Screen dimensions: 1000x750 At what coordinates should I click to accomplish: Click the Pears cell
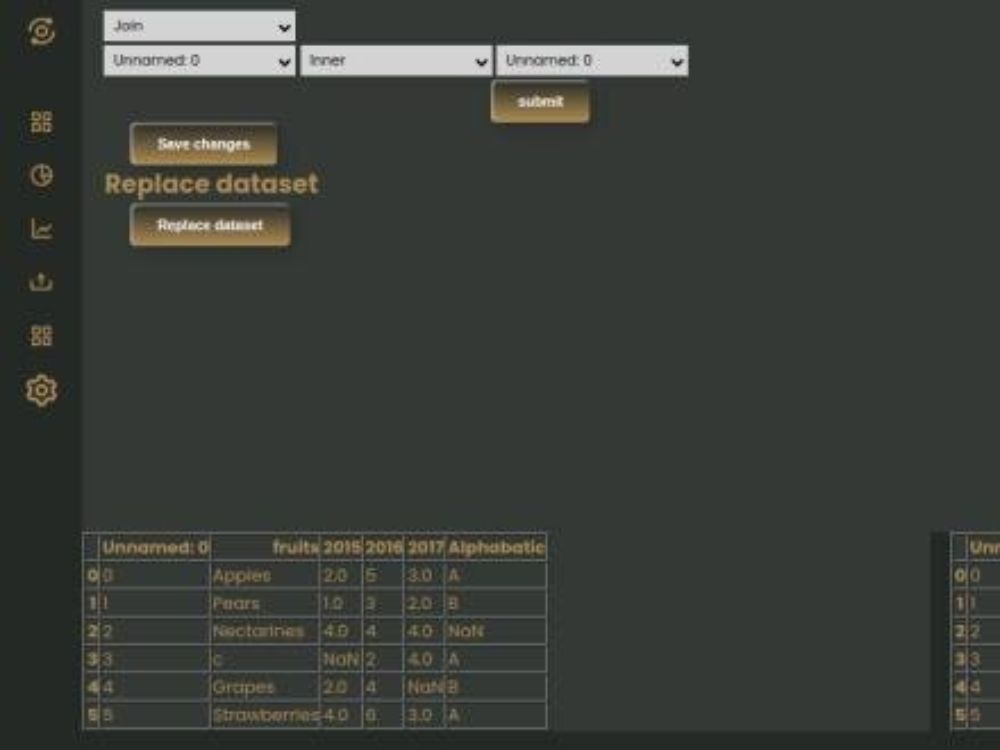265,603
